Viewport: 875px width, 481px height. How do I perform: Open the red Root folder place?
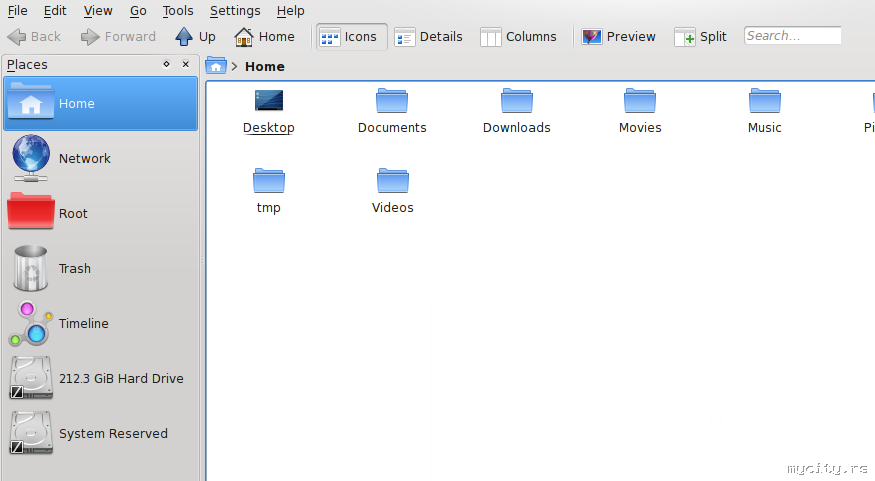pos(100,214)
